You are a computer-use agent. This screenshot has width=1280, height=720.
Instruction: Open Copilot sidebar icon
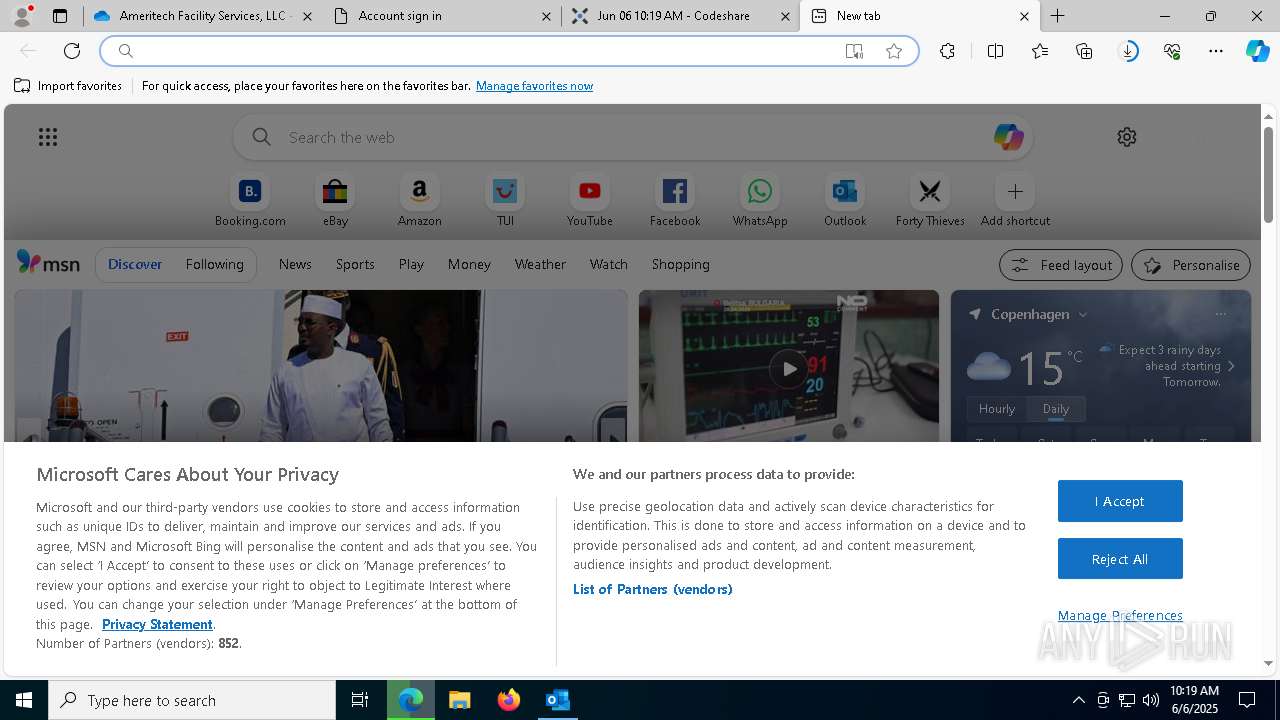click(1258, 51)
